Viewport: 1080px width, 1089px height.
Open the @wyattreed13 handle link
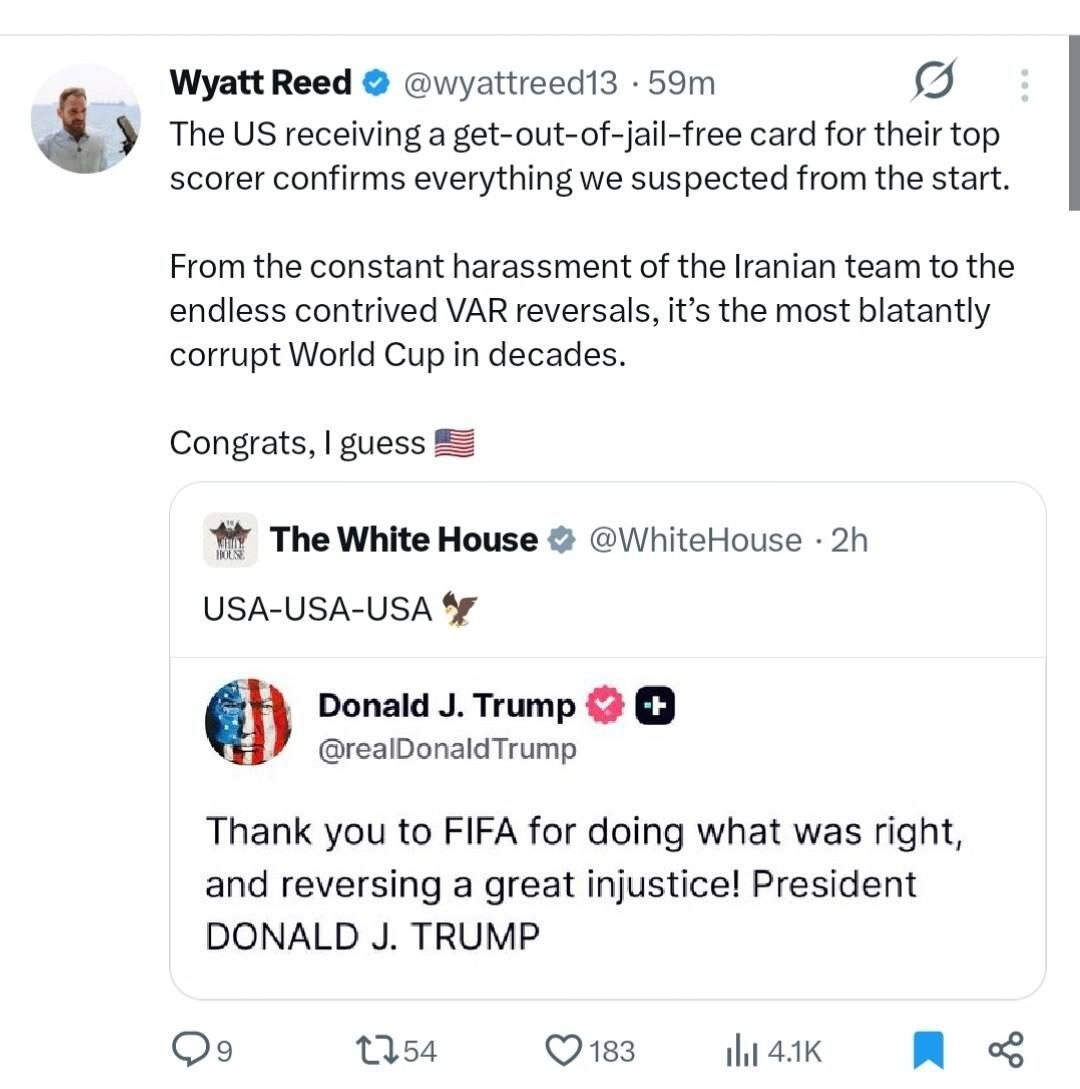coord(510,83)
